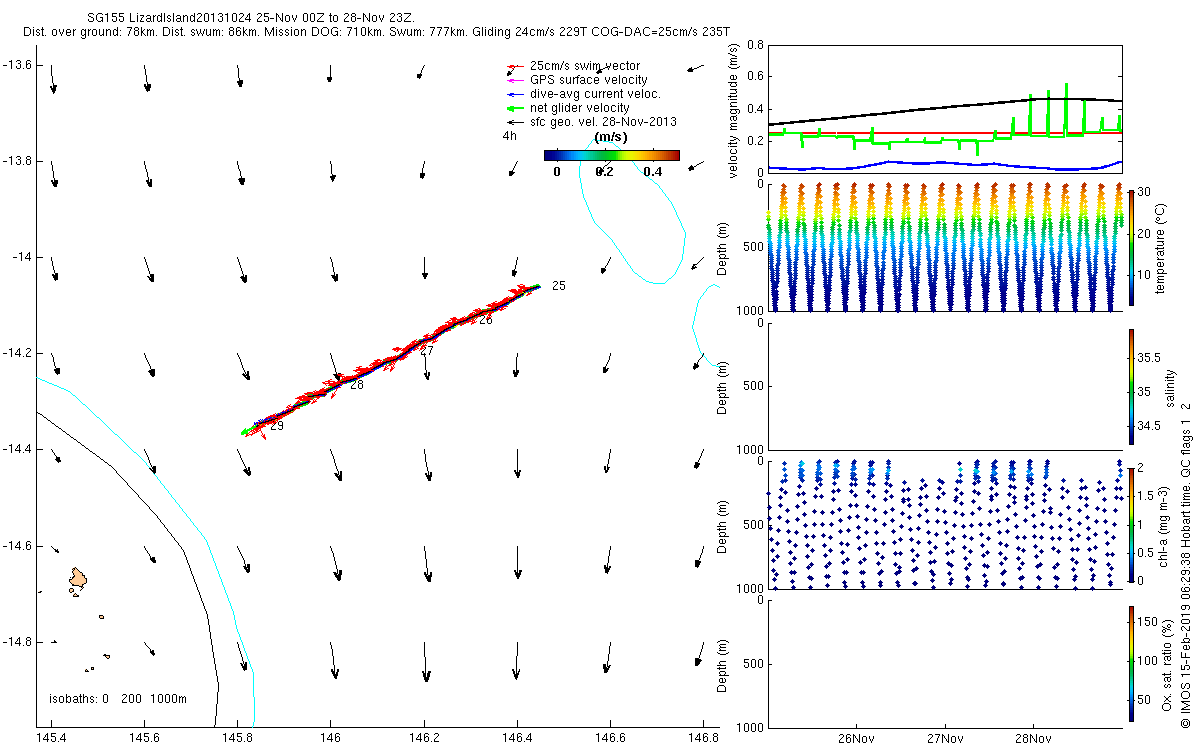This screenshot has width=1200, height=750.
Task: Click day marker '27' on glider track
Action: coord(426,351)
